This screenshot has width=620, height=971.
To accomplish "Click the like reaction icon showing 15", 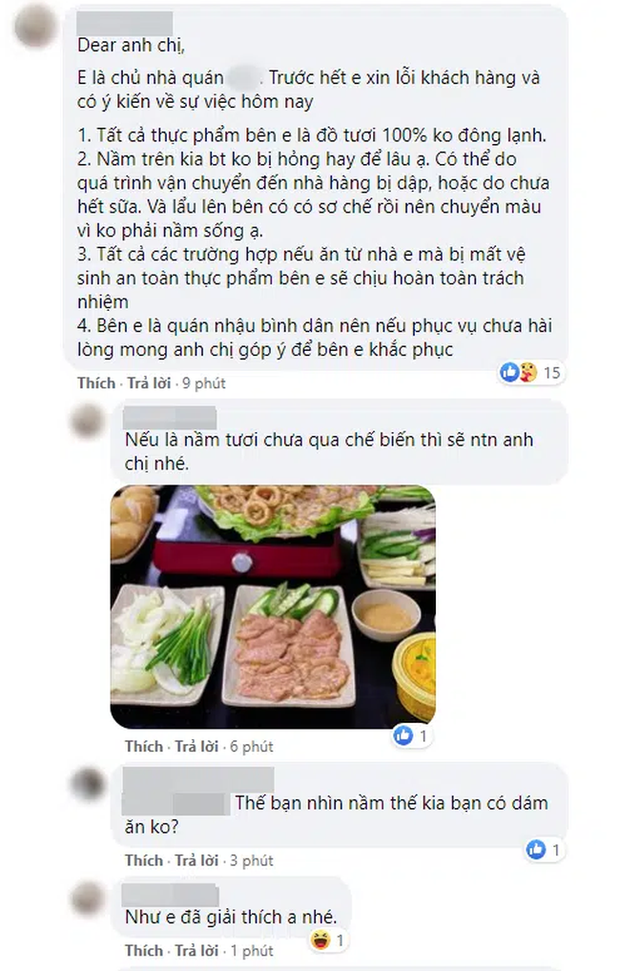I will [509, 372].
